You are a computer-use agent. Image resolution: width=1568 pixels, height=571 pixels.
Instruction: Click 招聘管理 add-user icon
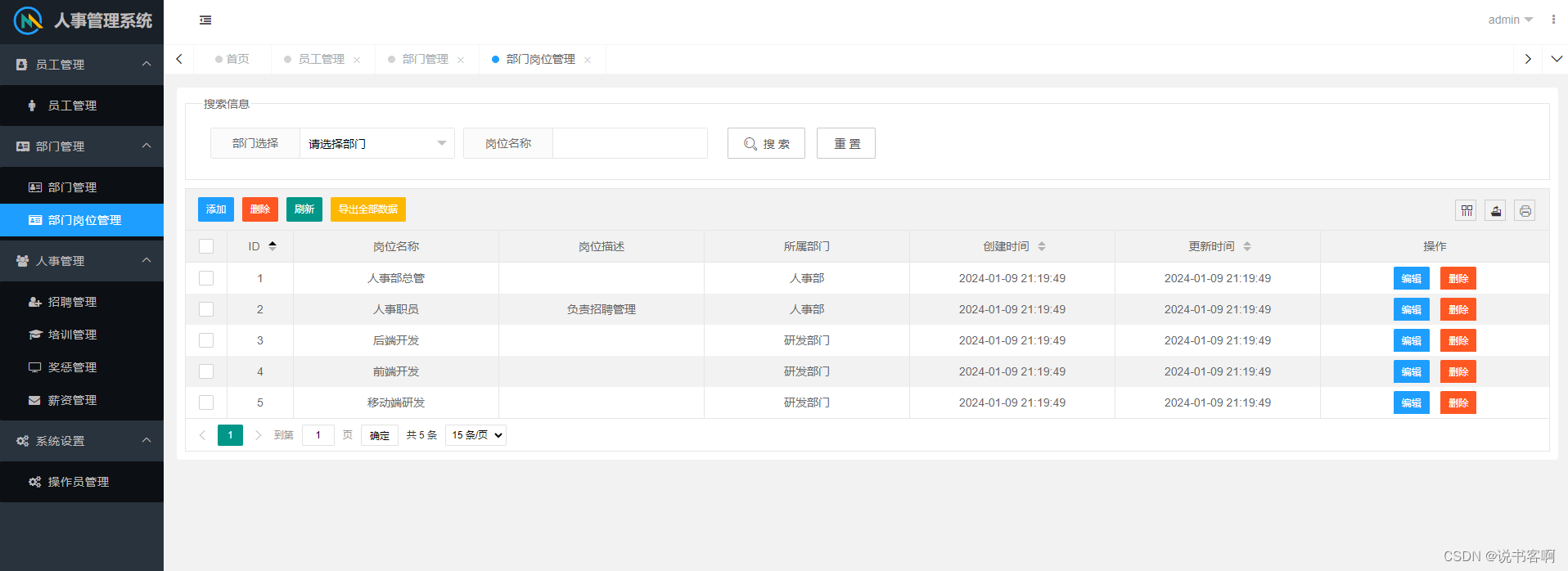click(35, 302)
